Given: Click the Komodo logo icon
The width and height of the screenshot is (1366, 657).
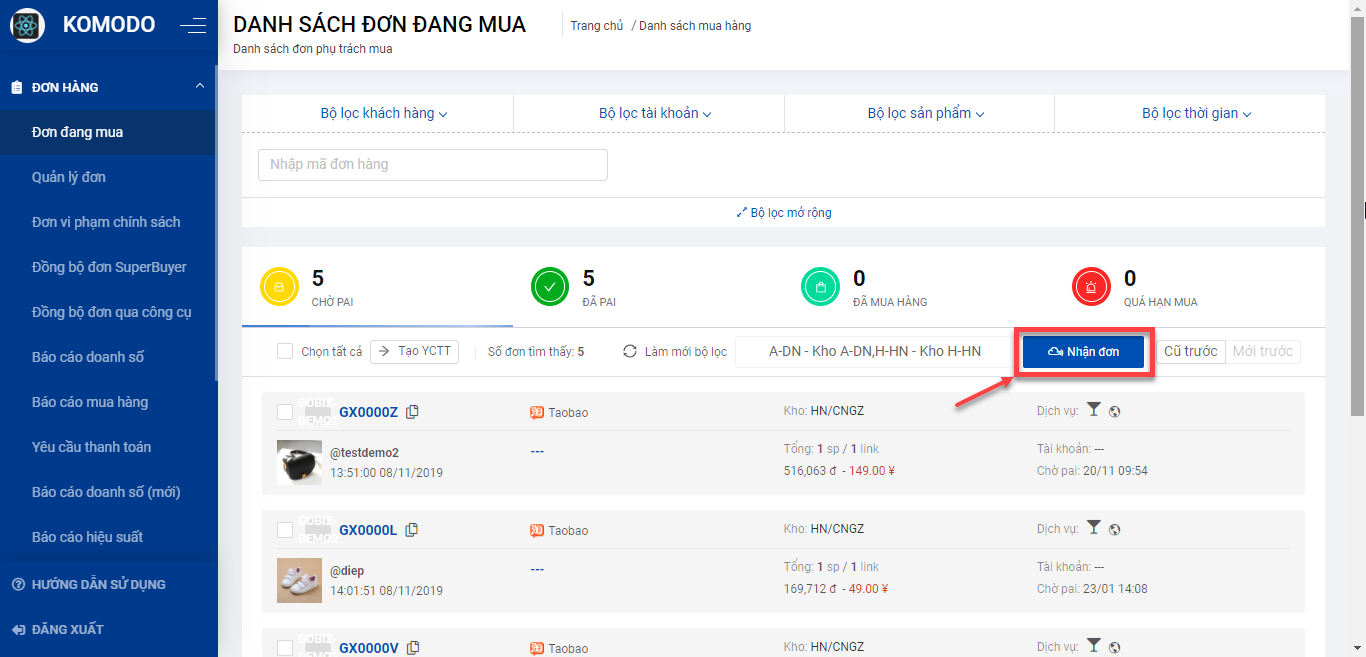Looking at the screenshot, I should coord(27,25).
